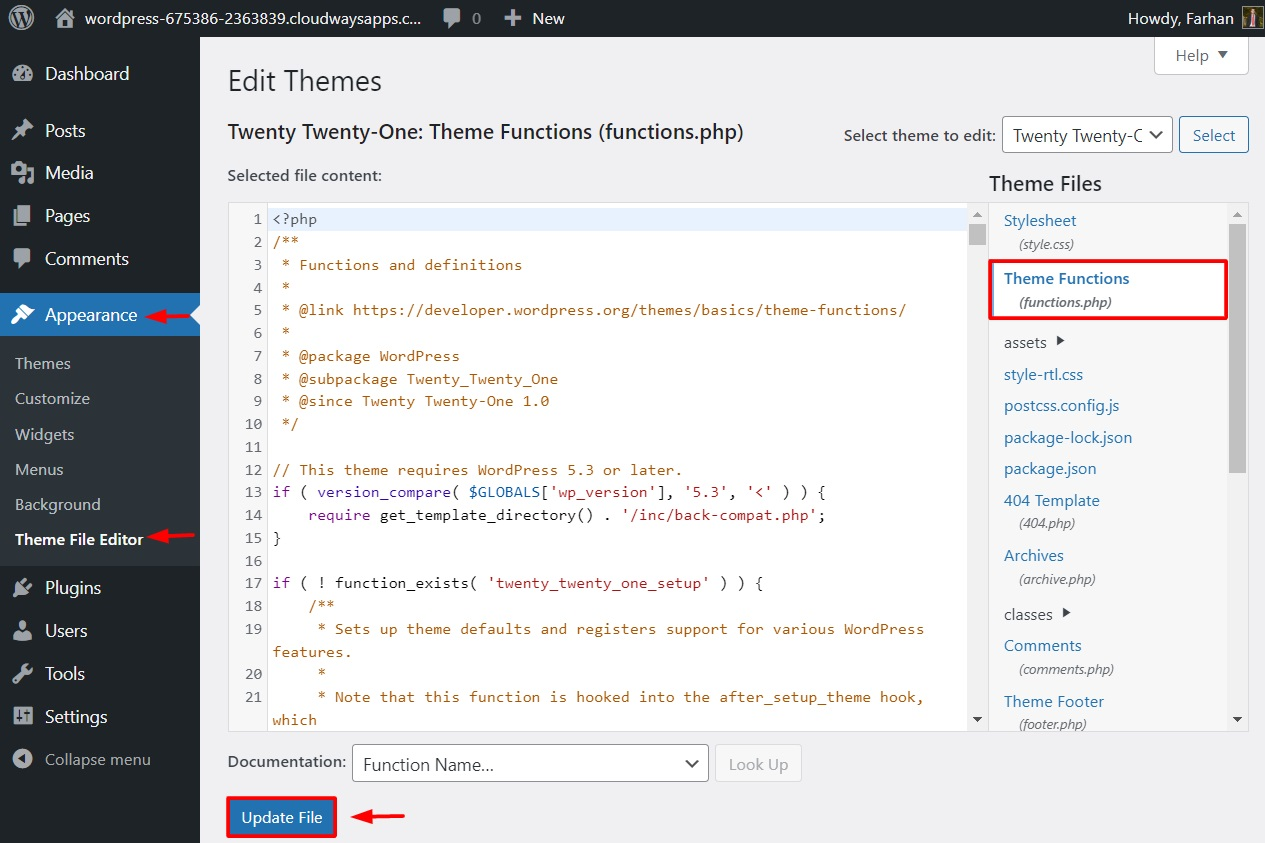The image size is (1265, 843).
Task: Click the Update File button
Action: 281,817
